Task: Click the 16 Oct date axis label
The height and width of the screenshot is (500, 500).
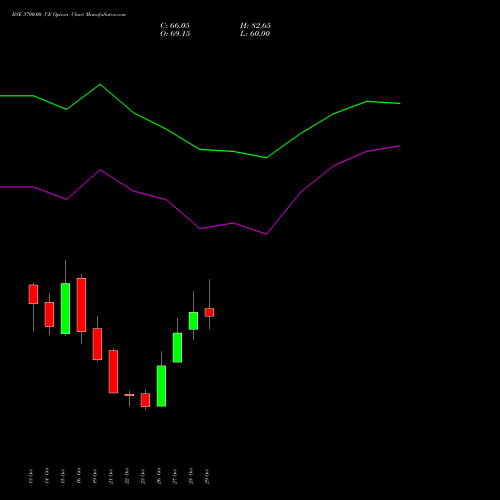Action: [79, 476]
